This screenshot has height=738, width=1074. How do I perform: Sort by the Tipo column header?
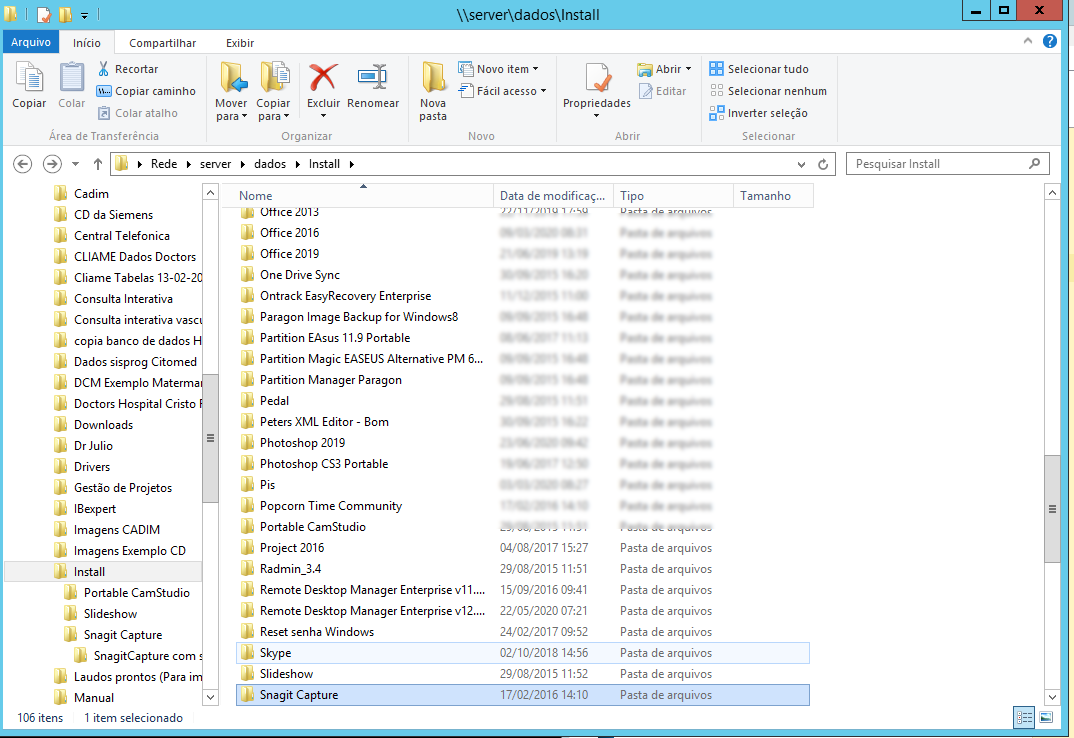click(673, 195)
